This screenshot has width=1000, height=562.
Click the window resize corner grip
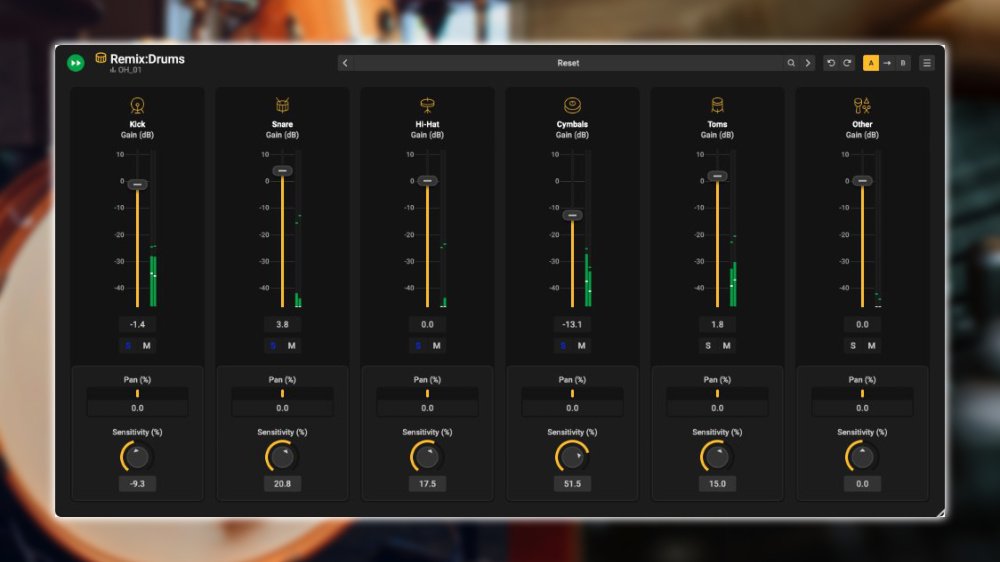(941, 512)
